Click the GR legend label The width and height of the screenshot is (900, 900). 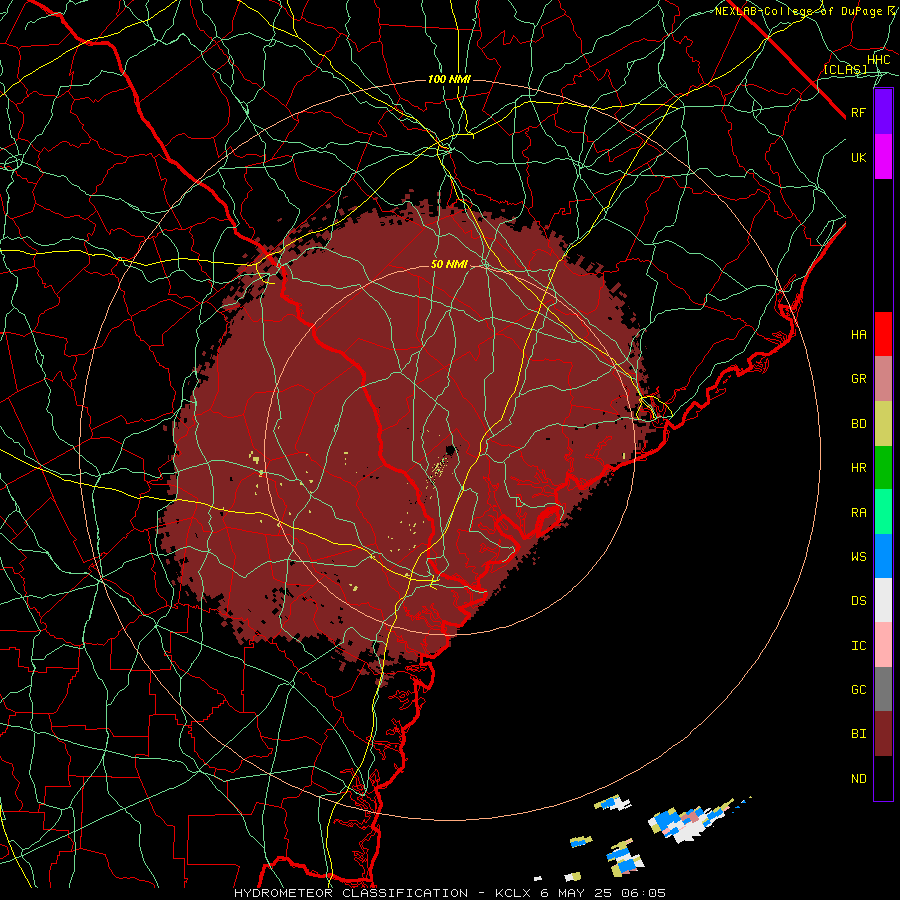point(858,379)
